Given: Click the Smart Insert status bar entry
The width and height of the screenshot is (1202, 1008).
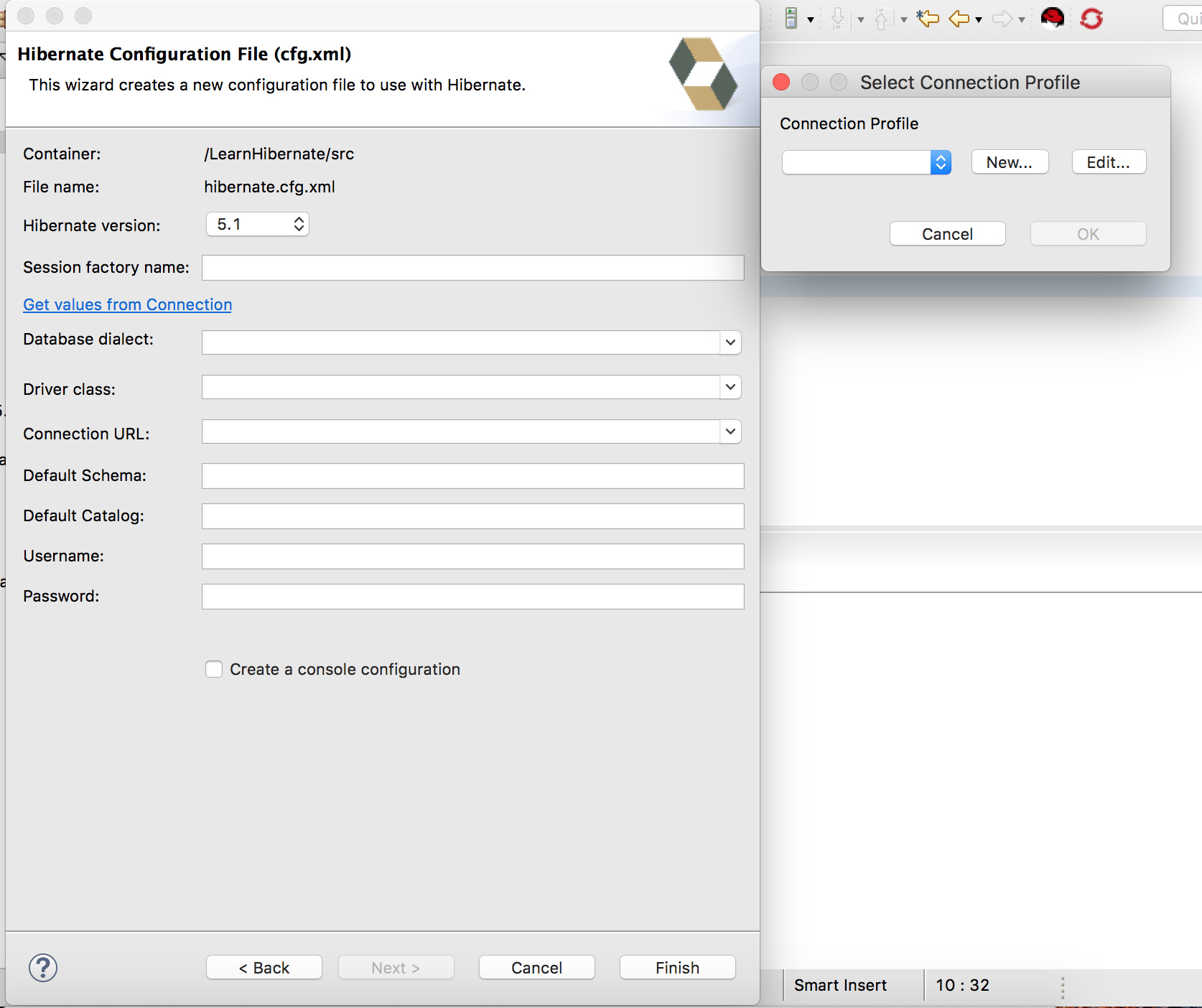Looking at the screenshot, I should pos(840,985).
